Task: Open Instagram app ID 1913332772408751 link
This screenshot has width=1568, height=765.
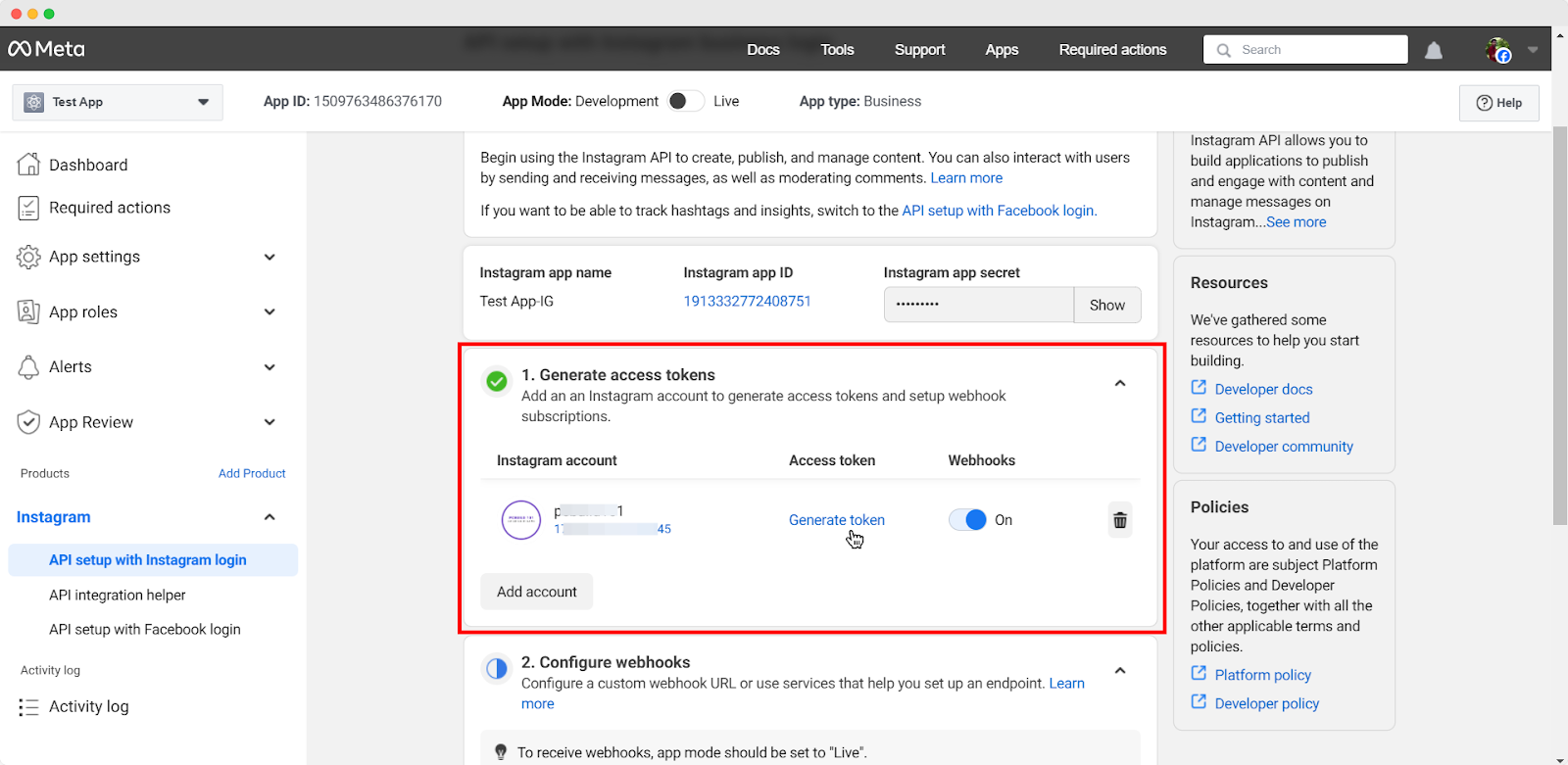Action: 748,301
